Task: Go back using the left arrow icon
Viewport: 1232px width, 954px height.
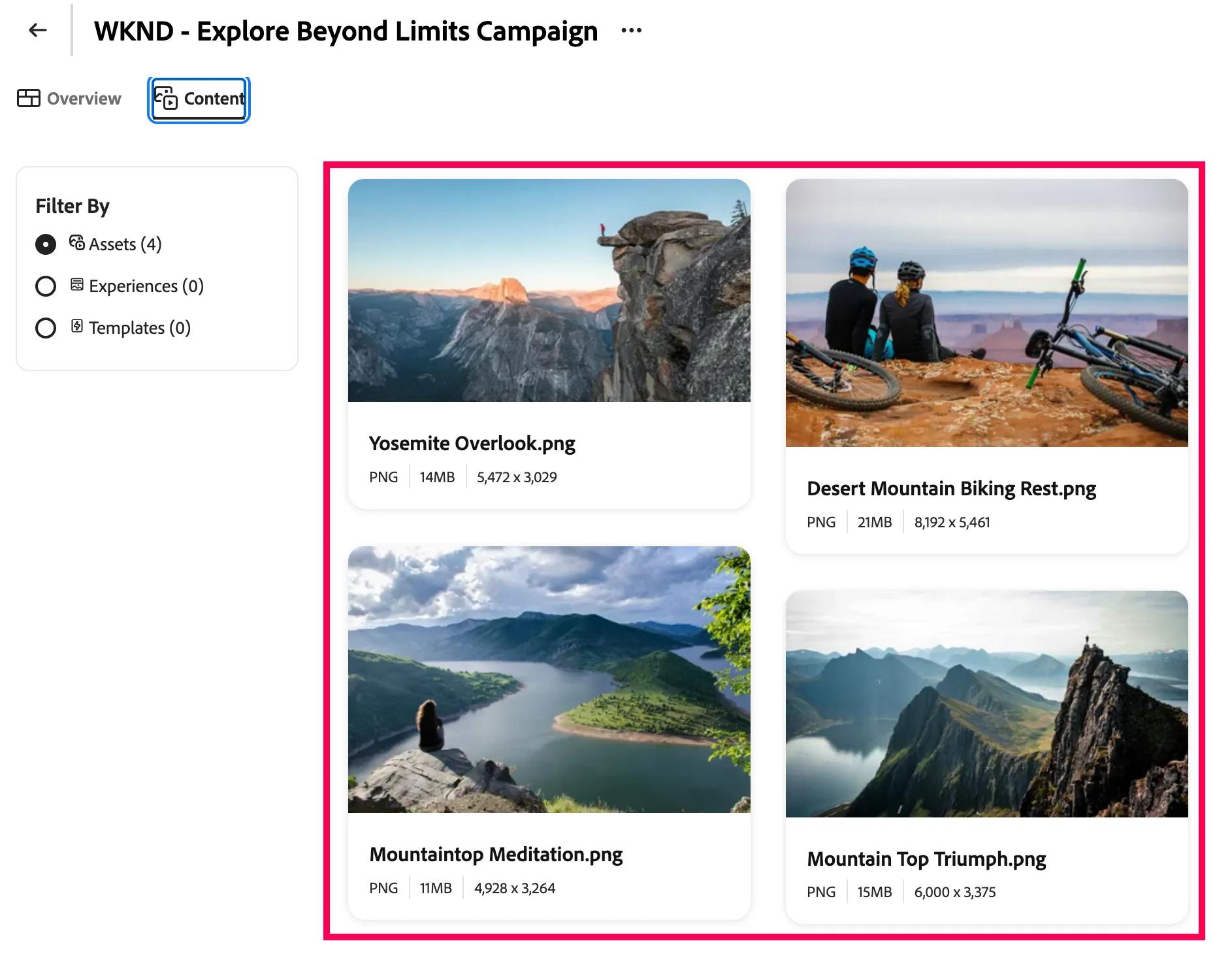Action: pyautogui.click(x=38, y=30)
